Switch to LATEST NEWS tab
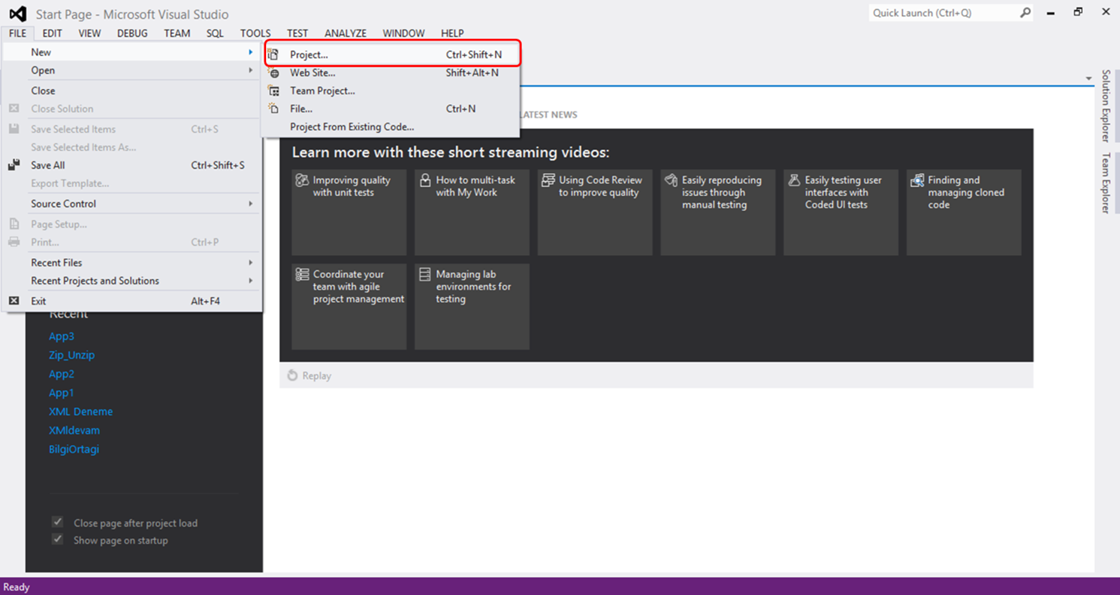The height and width of the screenshot is (595, 1120). pos(548,114)
